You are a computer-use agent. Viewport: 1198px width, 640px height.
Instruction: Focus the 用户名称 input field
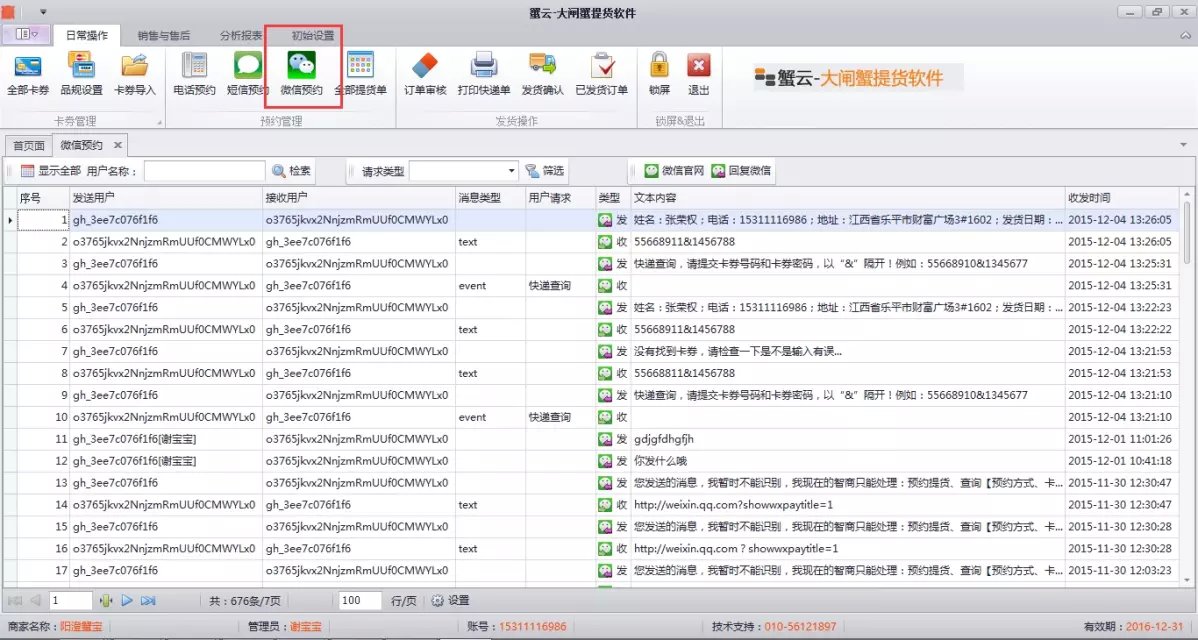tap(205, 171)
